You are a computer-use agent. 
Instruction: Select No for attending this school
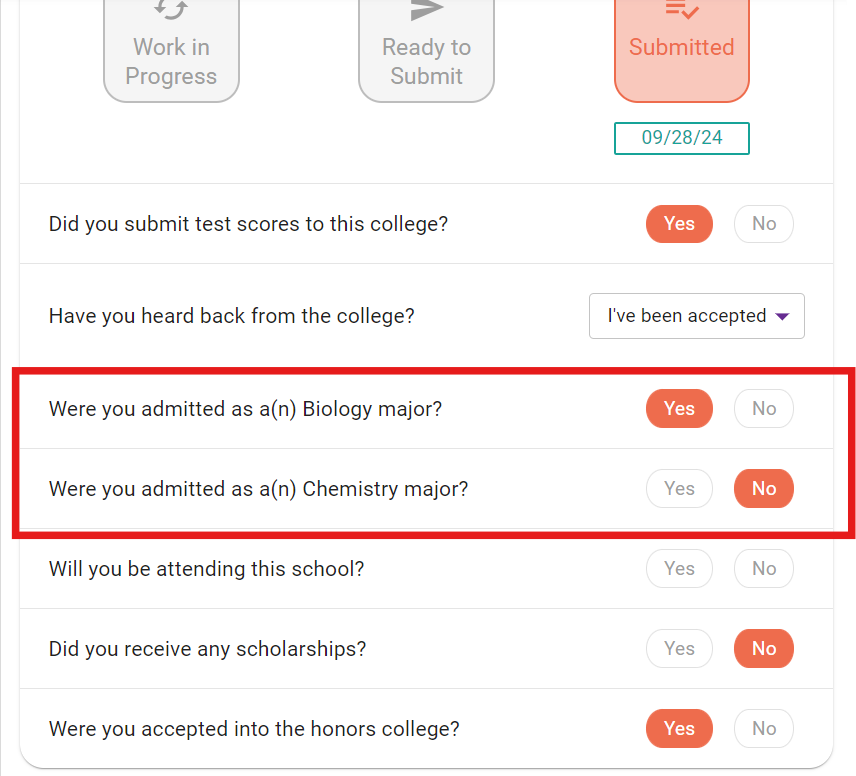[x=764, y=568]
